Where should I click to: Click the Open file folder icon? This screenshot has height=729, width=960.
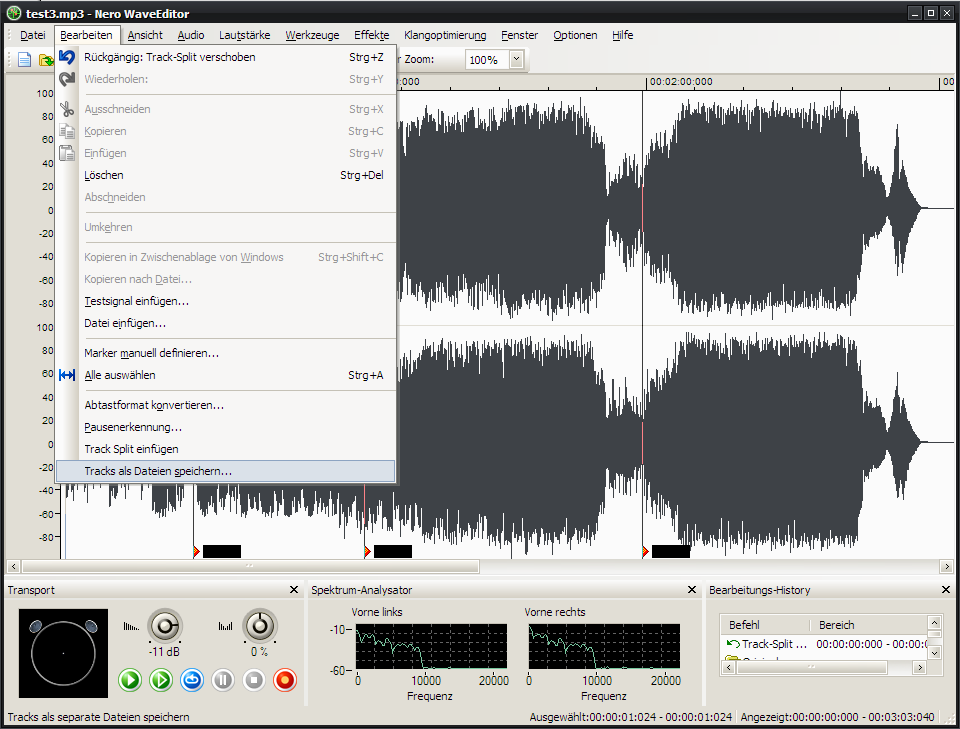(x=45, y=60)
